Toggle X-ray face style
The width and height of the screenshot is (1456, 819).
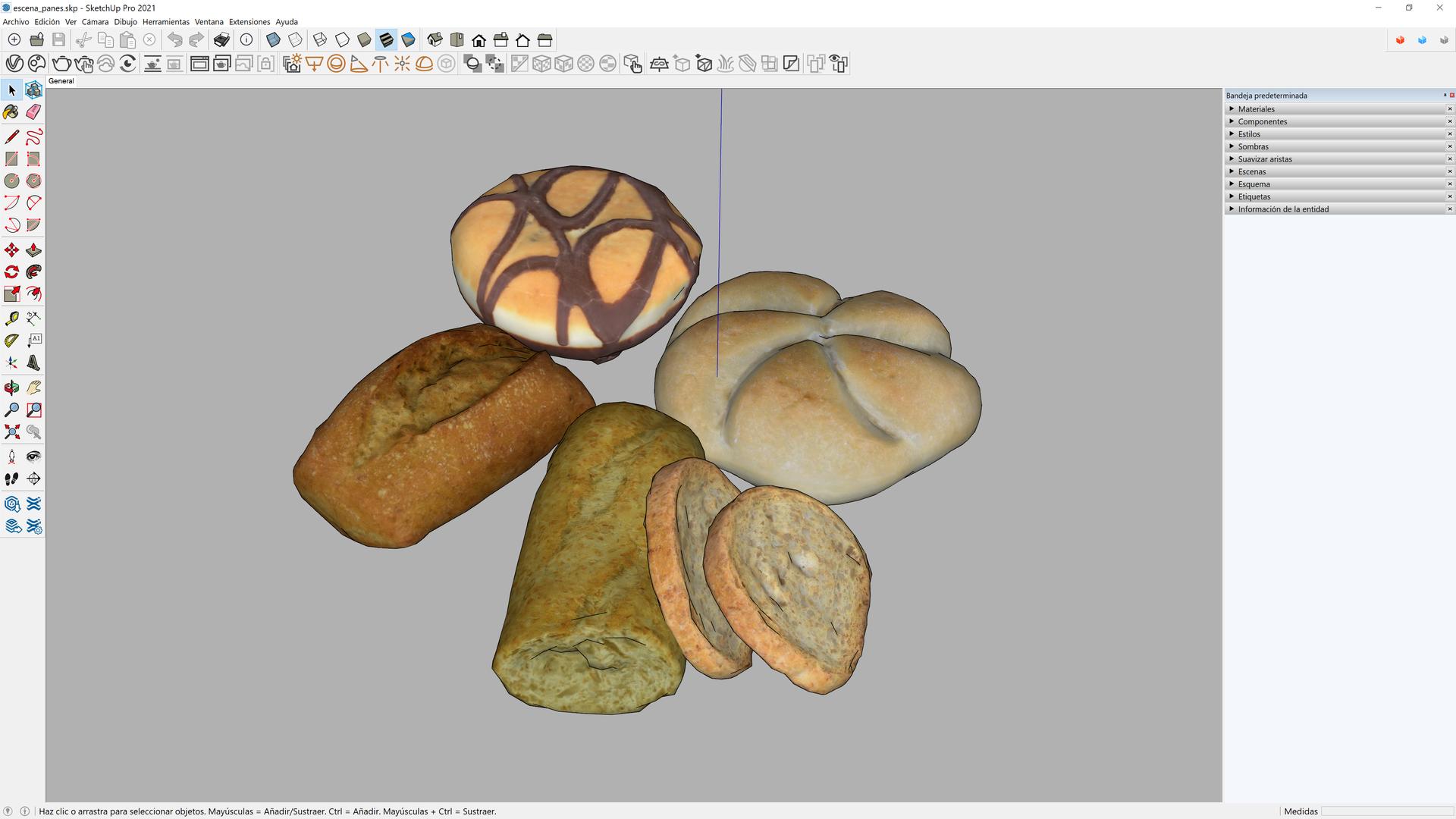[273, 40]
